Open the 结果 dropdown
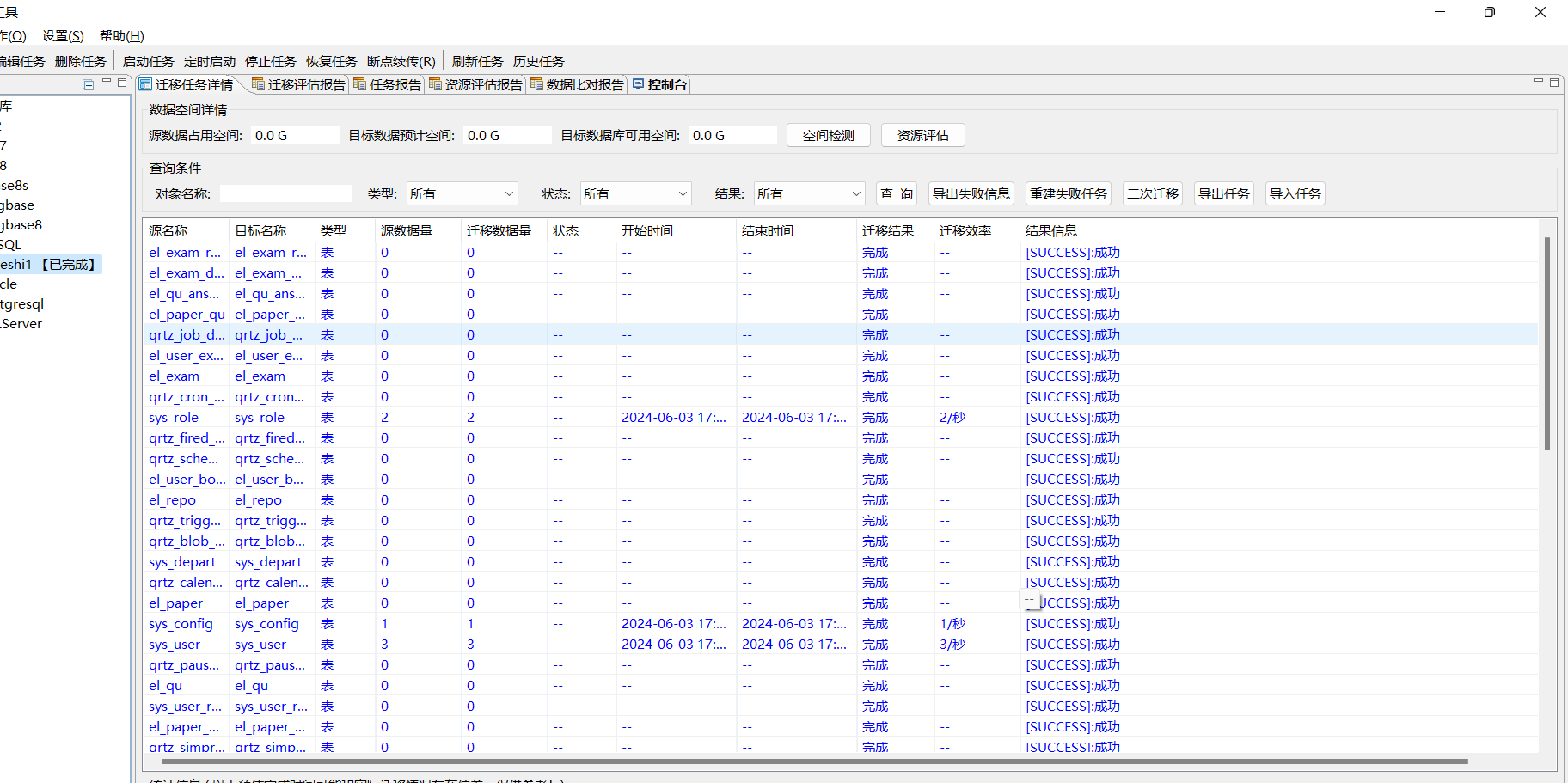 pyautogui.click(x=809, y=194)
